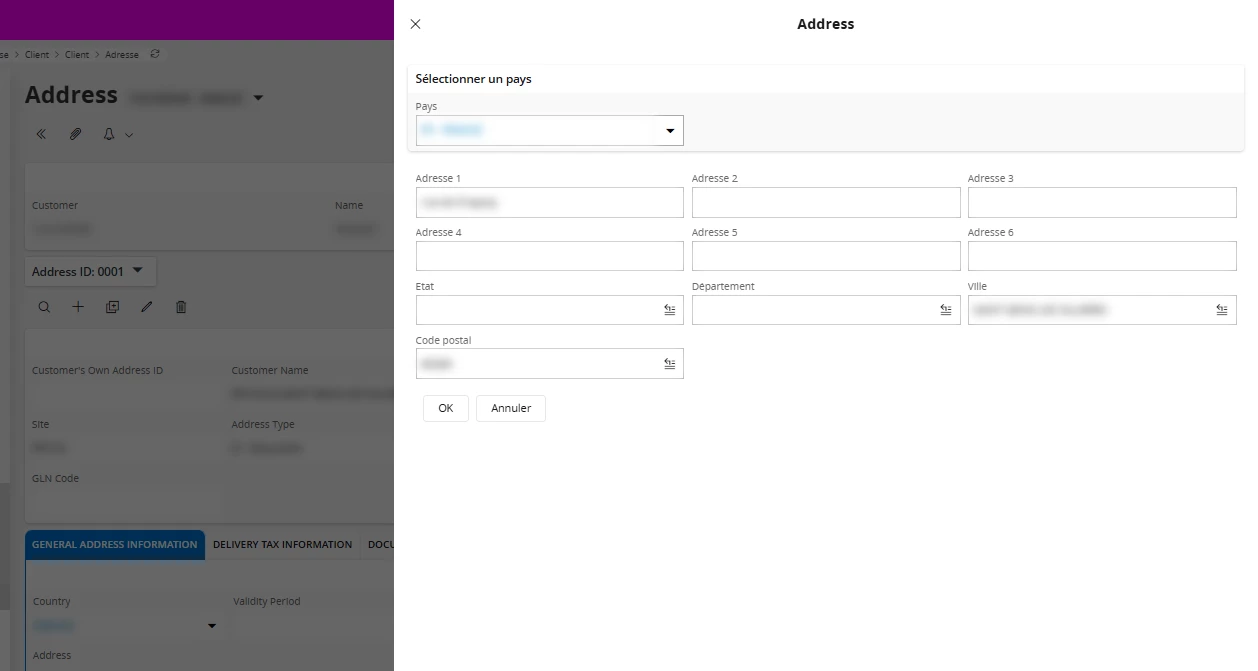Click the Adresse 2 input field
The height and width of the screenshot is (671, 1258).
coord(826,202)
